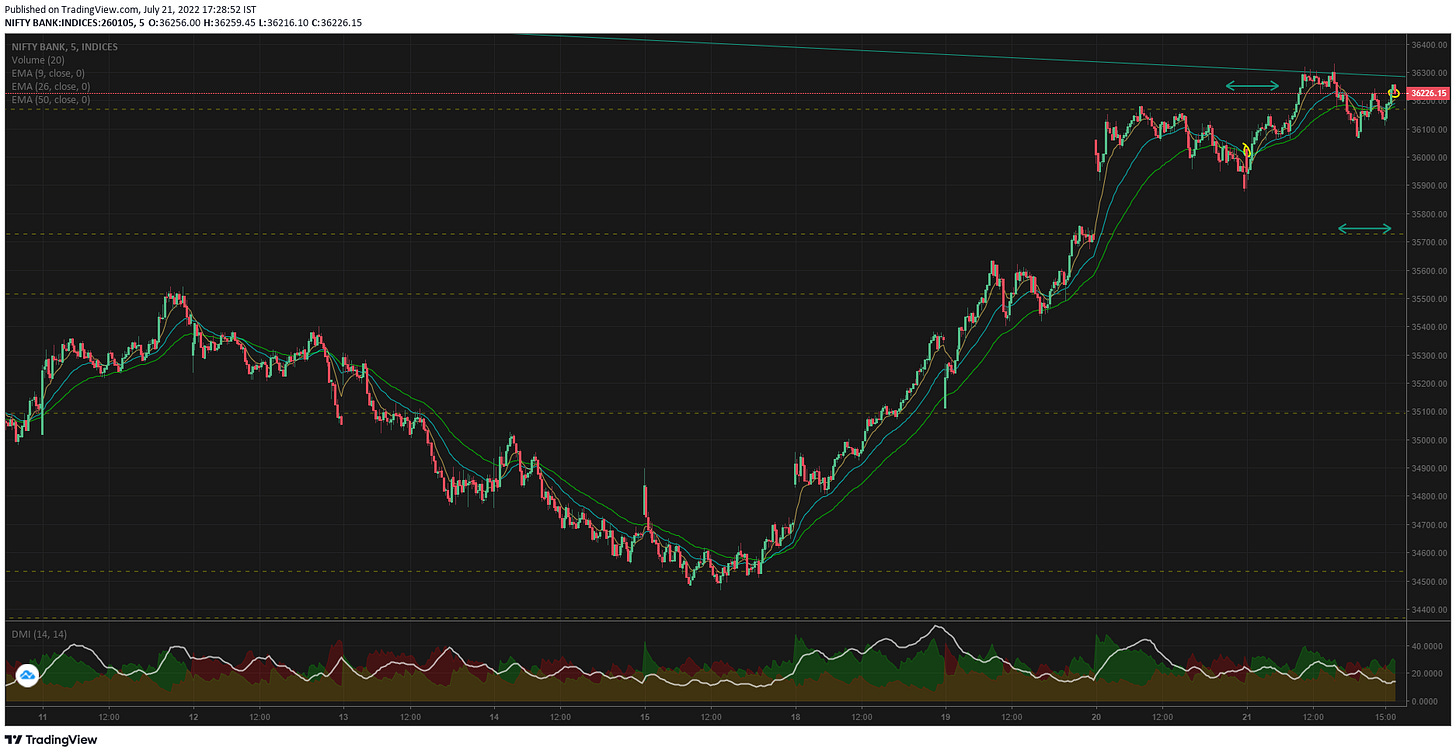Select the upper teal double-headed arrow drawing
The image size is (1456, 754).
(x=1250, y=85)
